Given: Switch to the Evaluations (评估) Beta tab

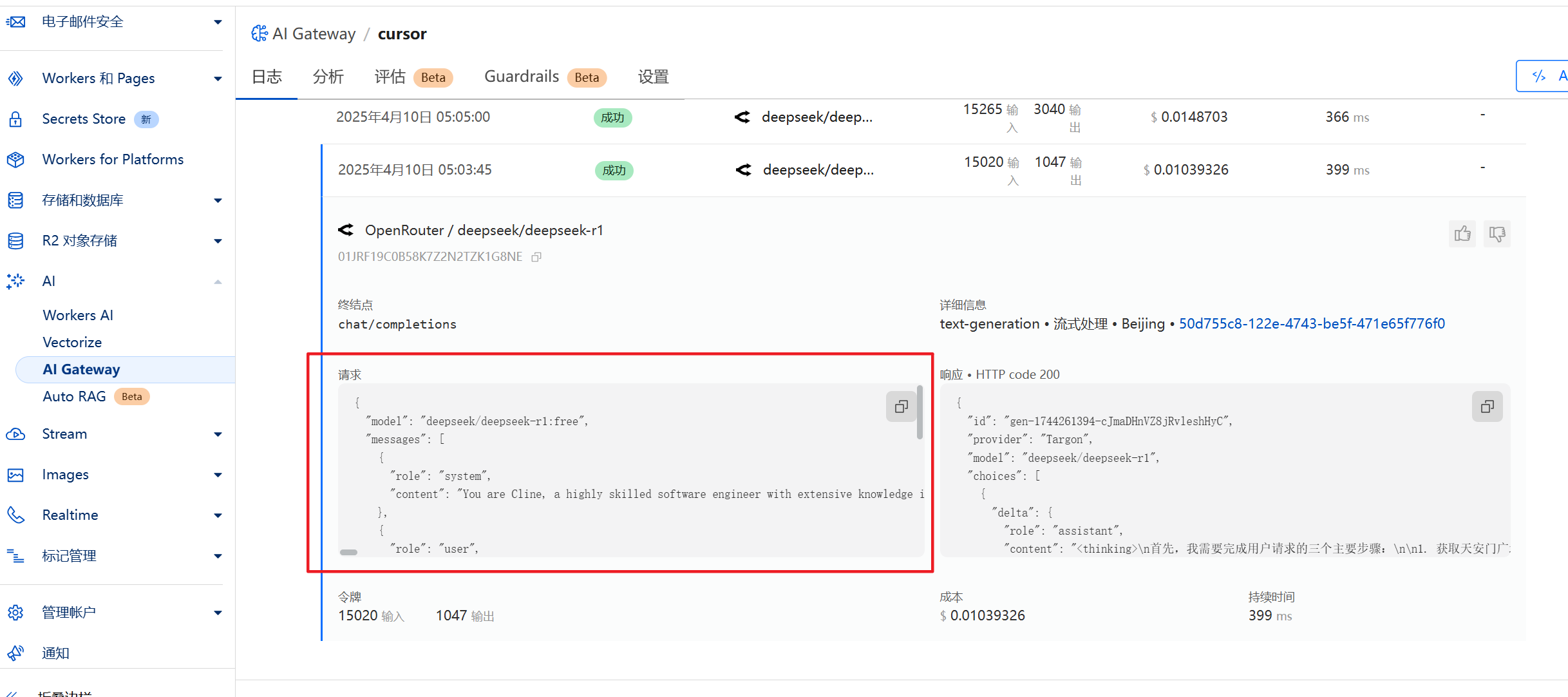Looking at the screenshot, I should coord(413,77).
